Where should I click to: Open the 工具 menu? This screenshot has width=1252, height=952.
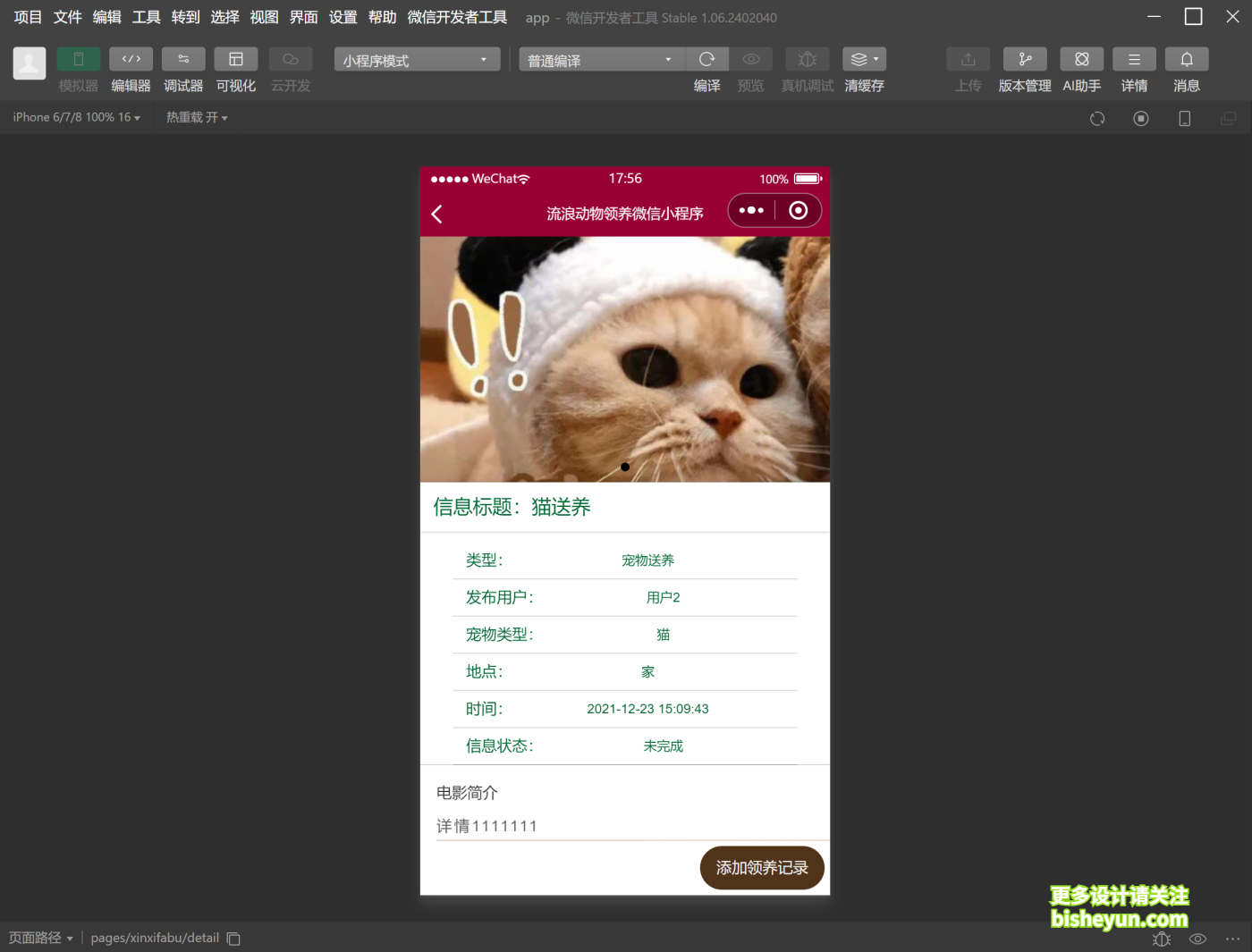click(x=146, y=16)
